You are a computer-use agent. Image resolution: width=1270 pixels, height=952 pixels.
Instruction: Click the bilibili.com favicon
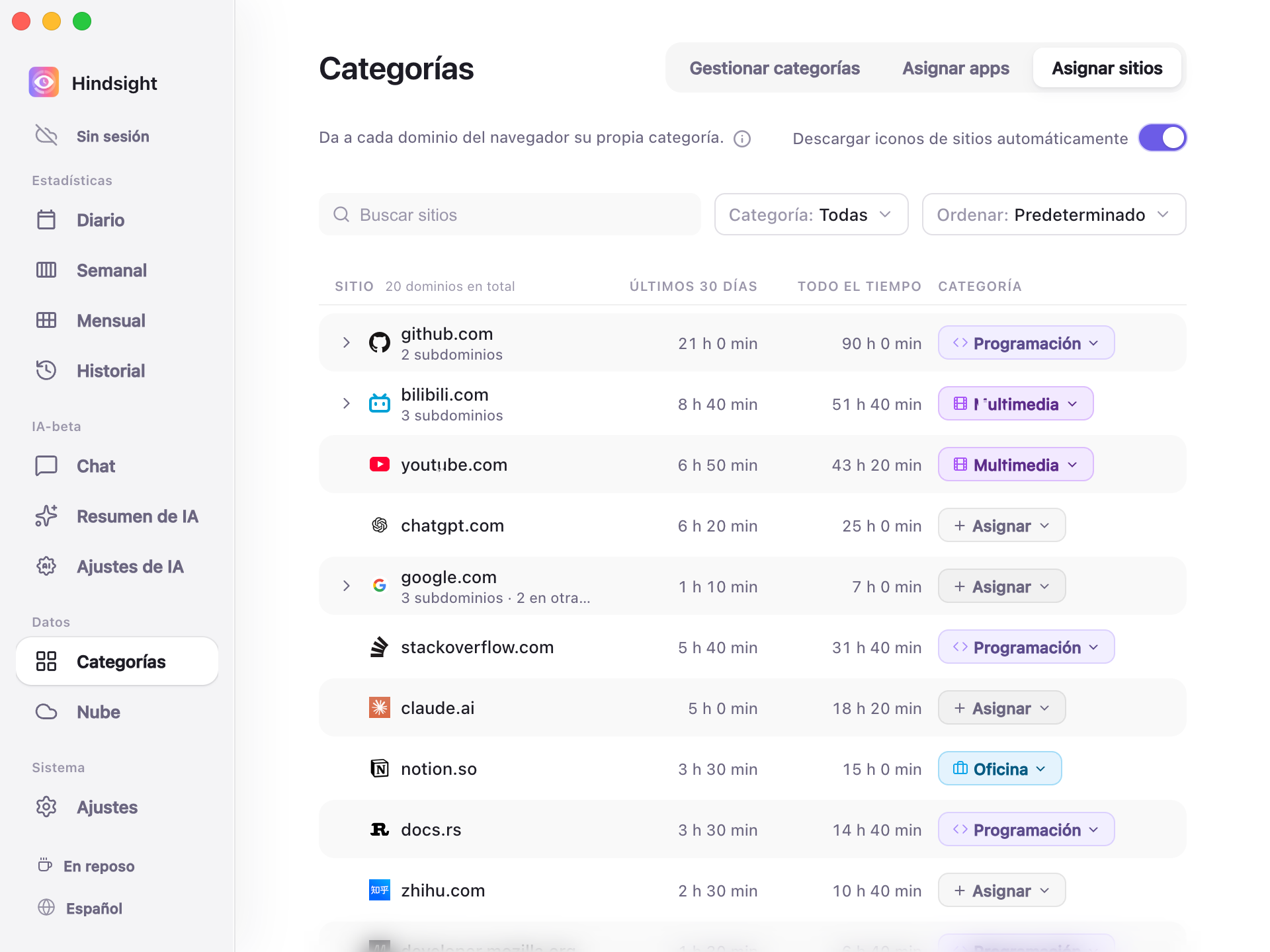380,403
